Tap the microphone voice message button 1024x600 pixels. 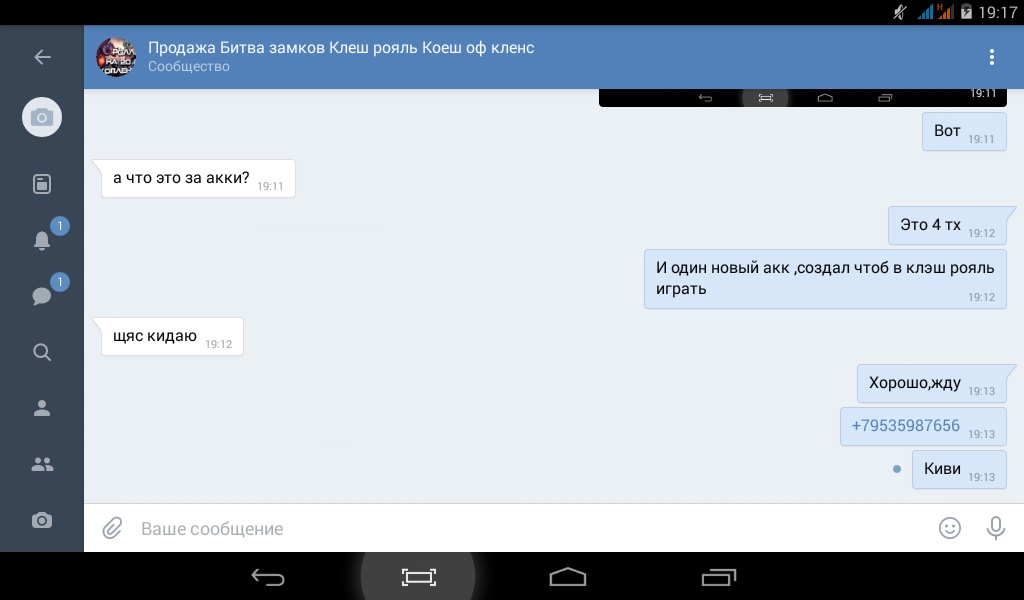click(995, 528)
